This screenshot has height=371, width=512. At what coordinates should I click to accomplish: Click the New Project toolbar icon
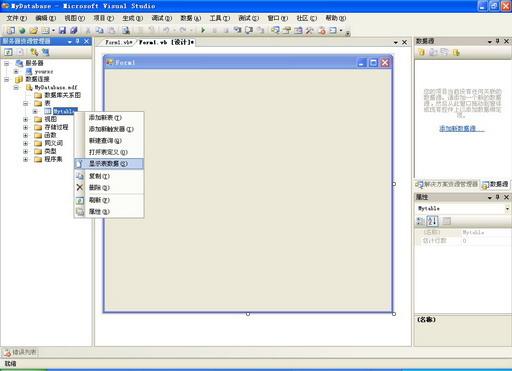tap(11, 30)
